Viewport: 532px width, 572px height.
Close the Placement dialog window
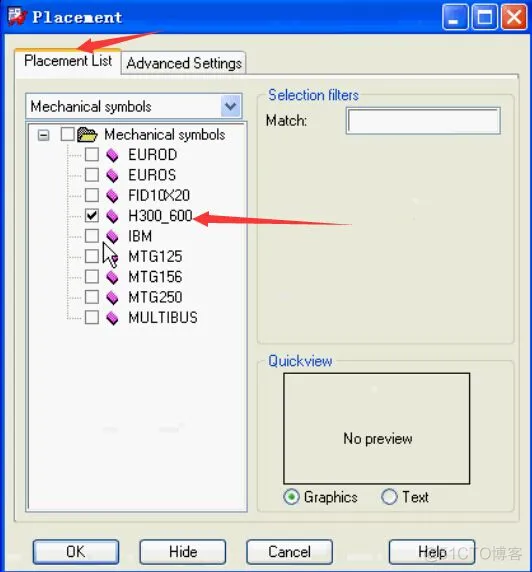pos(514,17)
